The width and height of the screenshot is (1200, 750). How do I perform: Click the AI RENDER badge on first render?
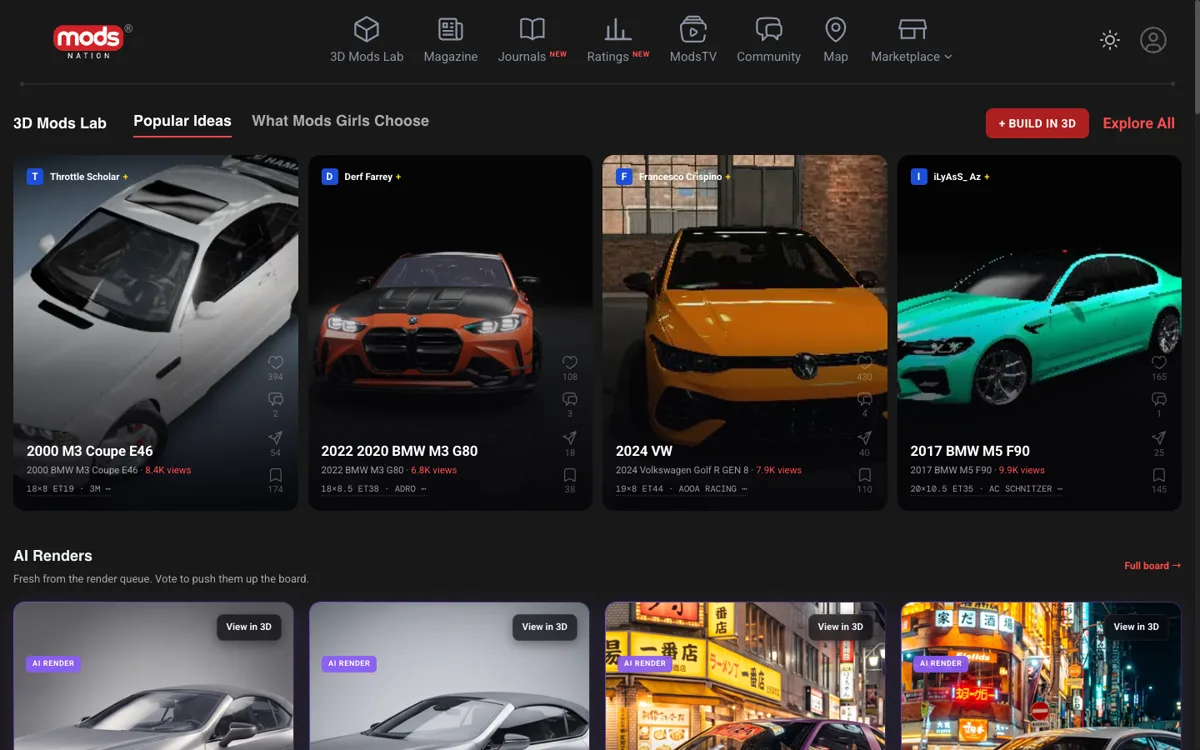coord(52,663)
